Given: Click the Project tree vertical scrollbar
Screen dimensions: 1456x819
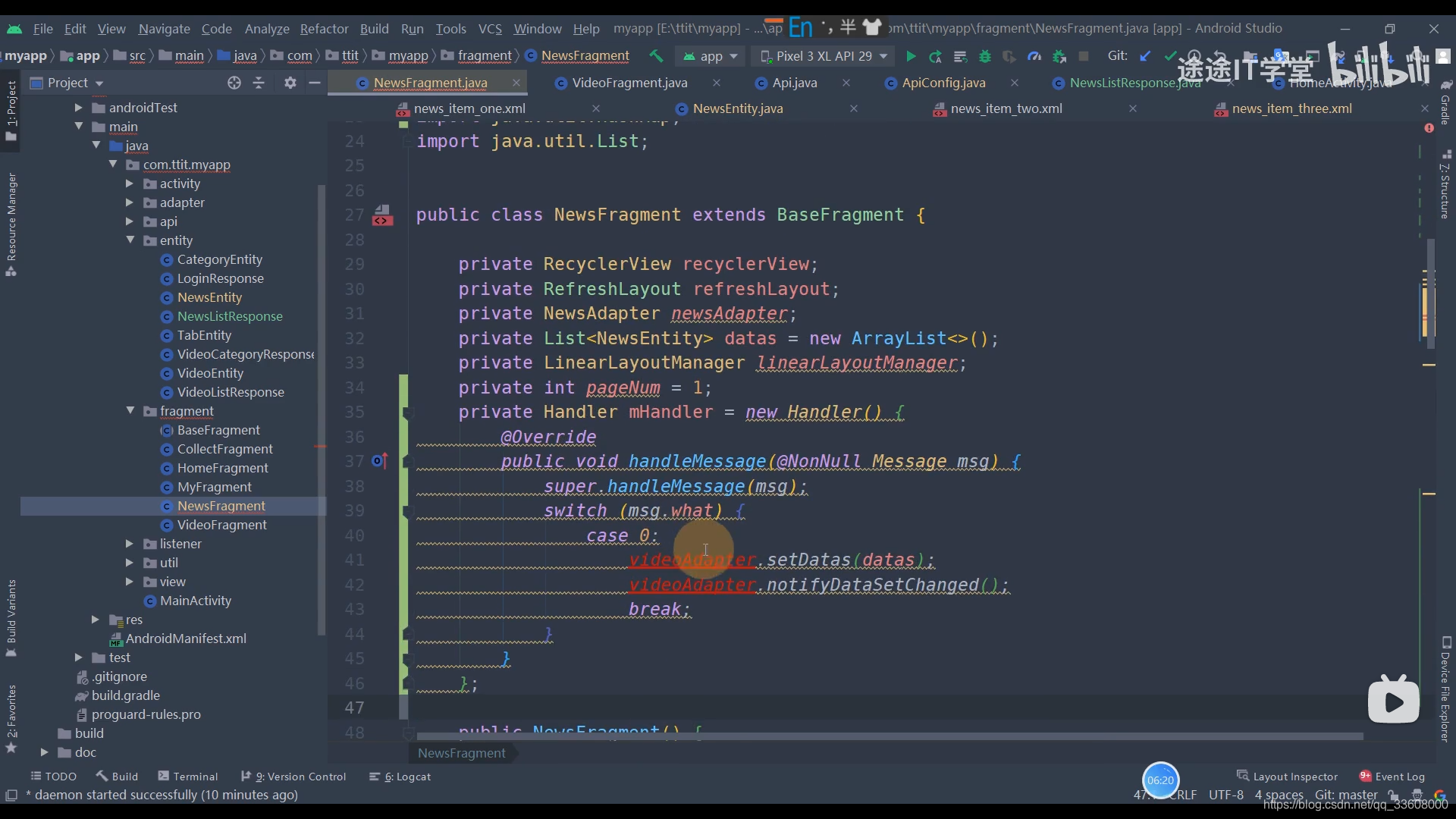Looking at the screenshot, I should click(x=322, y=409).
